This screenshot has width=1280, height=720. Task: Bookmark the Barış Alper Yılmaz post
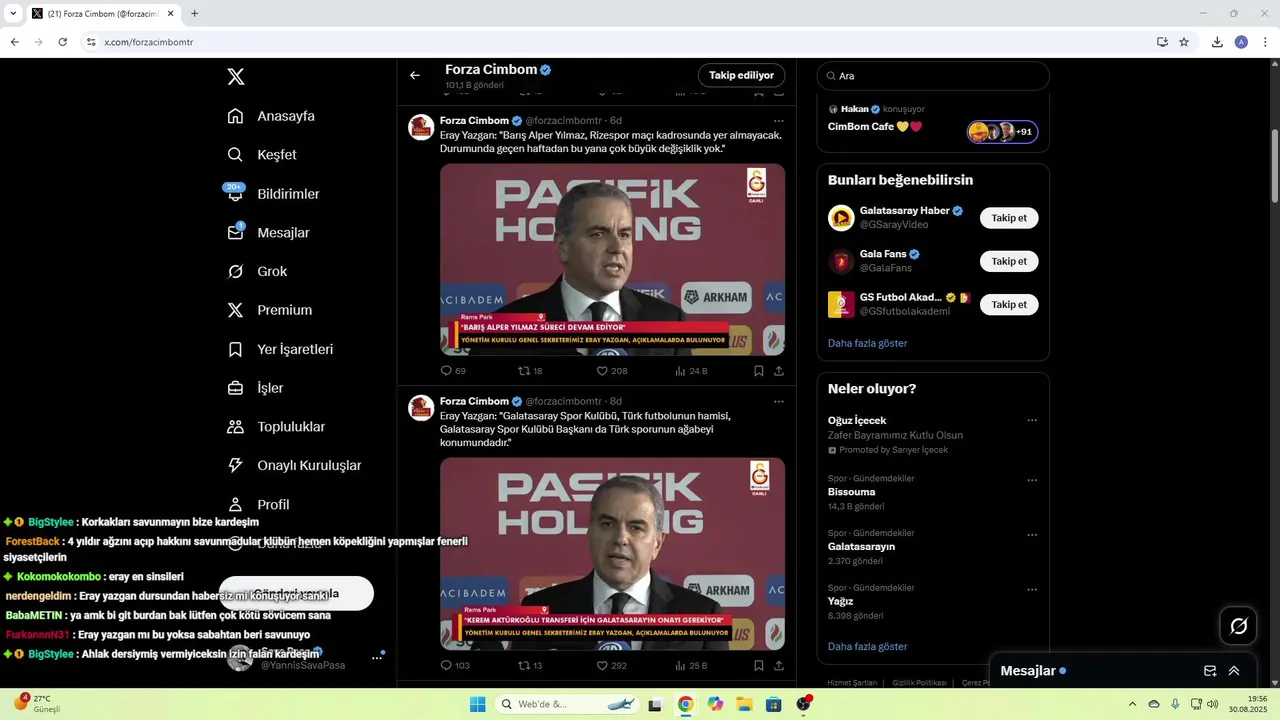tap(759, 371)
